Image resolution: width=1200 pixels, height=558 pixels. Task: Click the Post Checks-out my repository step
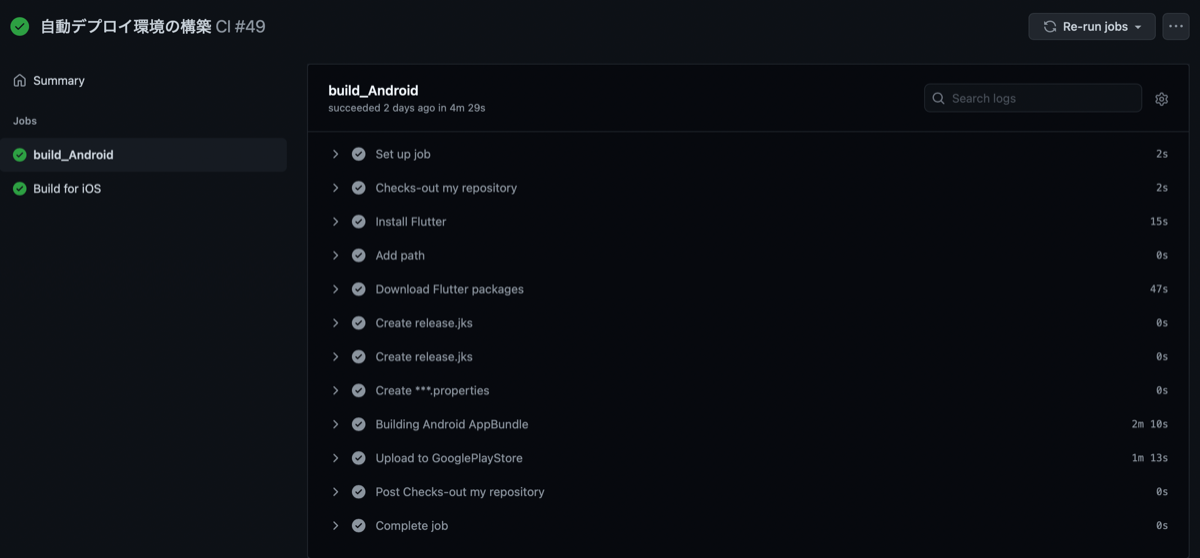tap(460, 492)
